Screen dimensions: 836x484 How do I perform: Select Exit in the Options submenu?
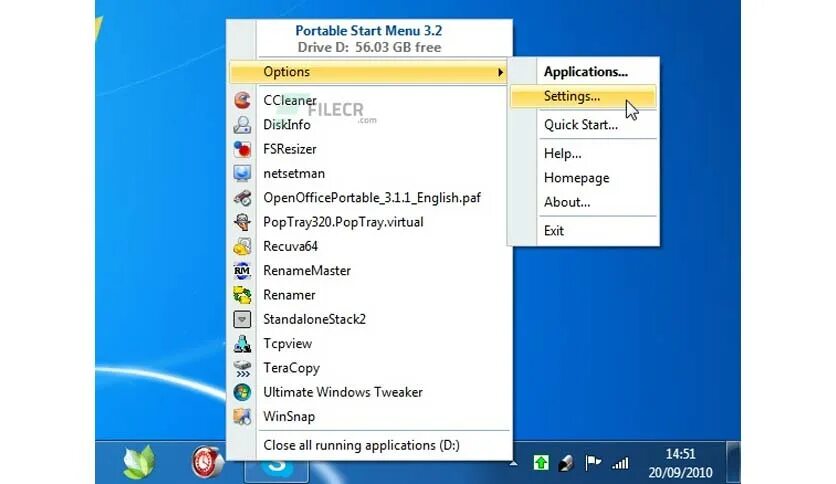tap(553, 231)
